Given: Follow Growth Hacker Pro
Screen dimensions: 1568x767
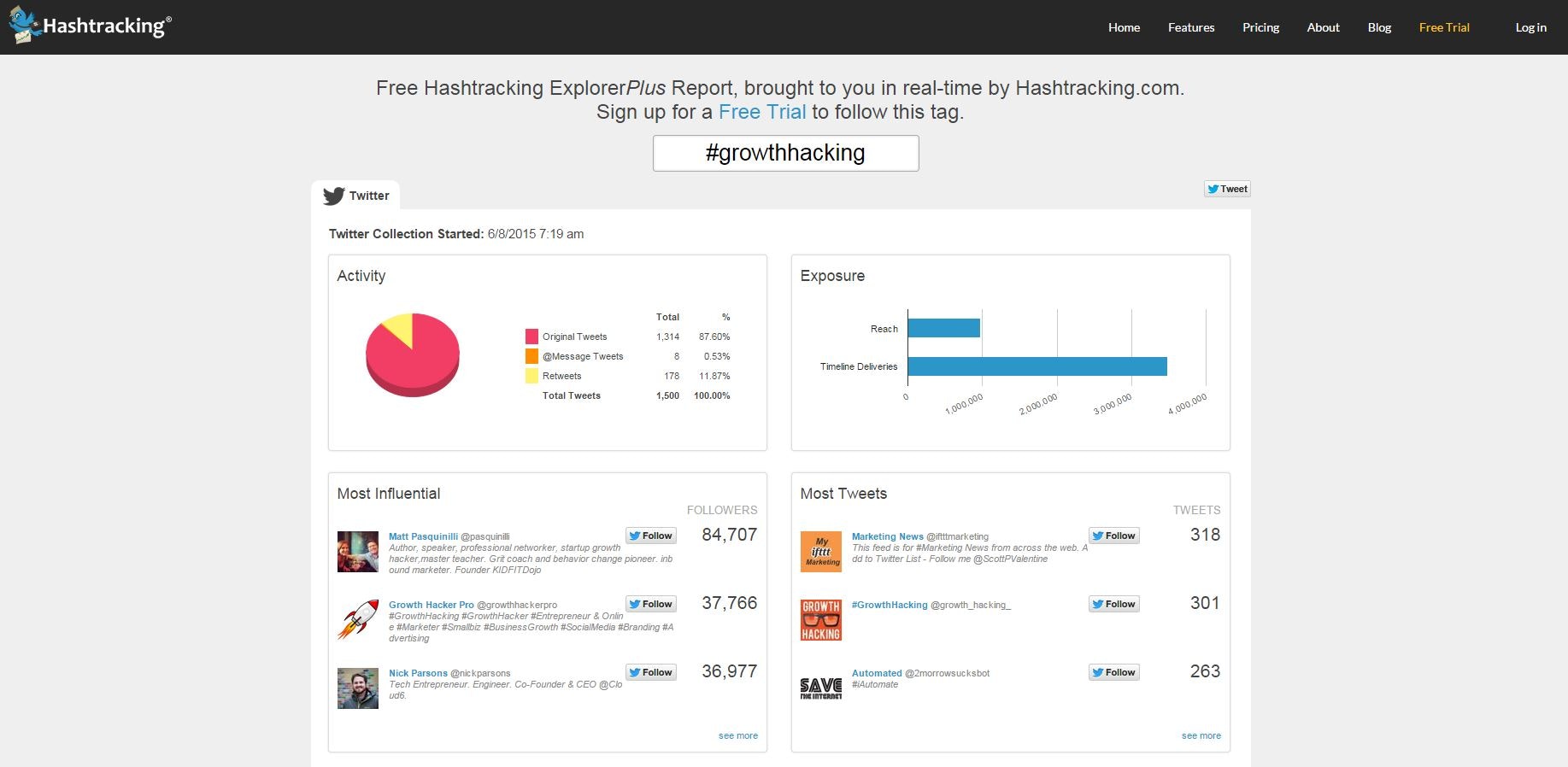Looking at the screenshot, I should coord(651,604).
